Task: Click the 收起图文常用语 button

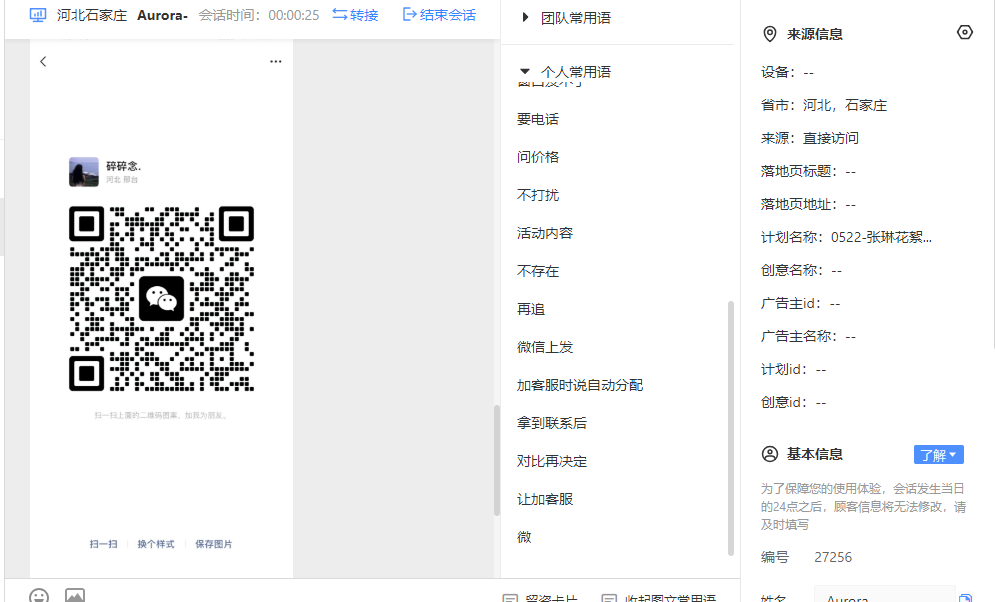Action: point(659,598)
